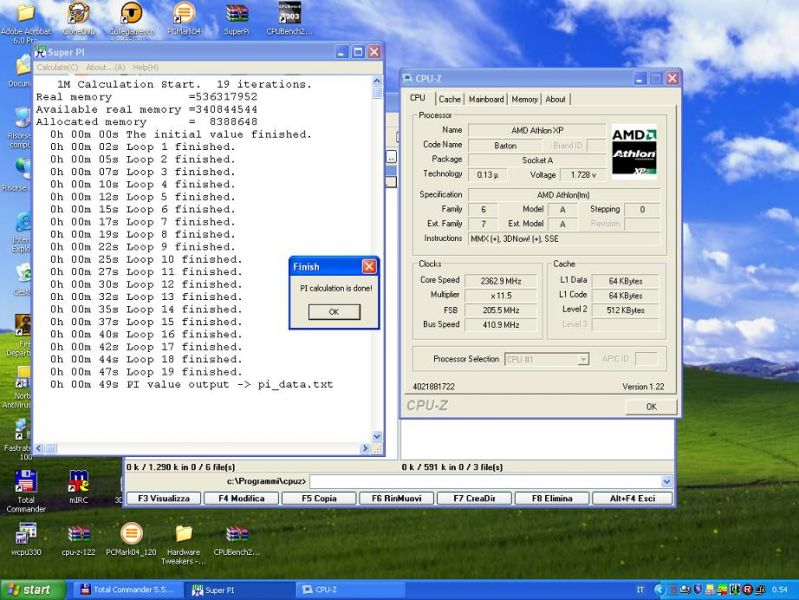799x600 pixels.
Task: Select the CPU tab in CPU-Z
Action: point(418,98)
